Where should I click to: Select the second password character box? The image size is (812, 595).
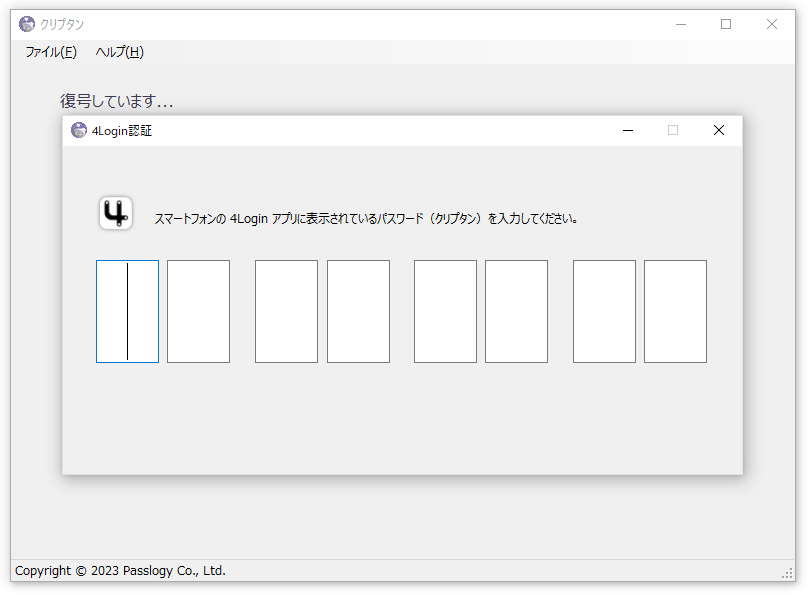point(198,311)
